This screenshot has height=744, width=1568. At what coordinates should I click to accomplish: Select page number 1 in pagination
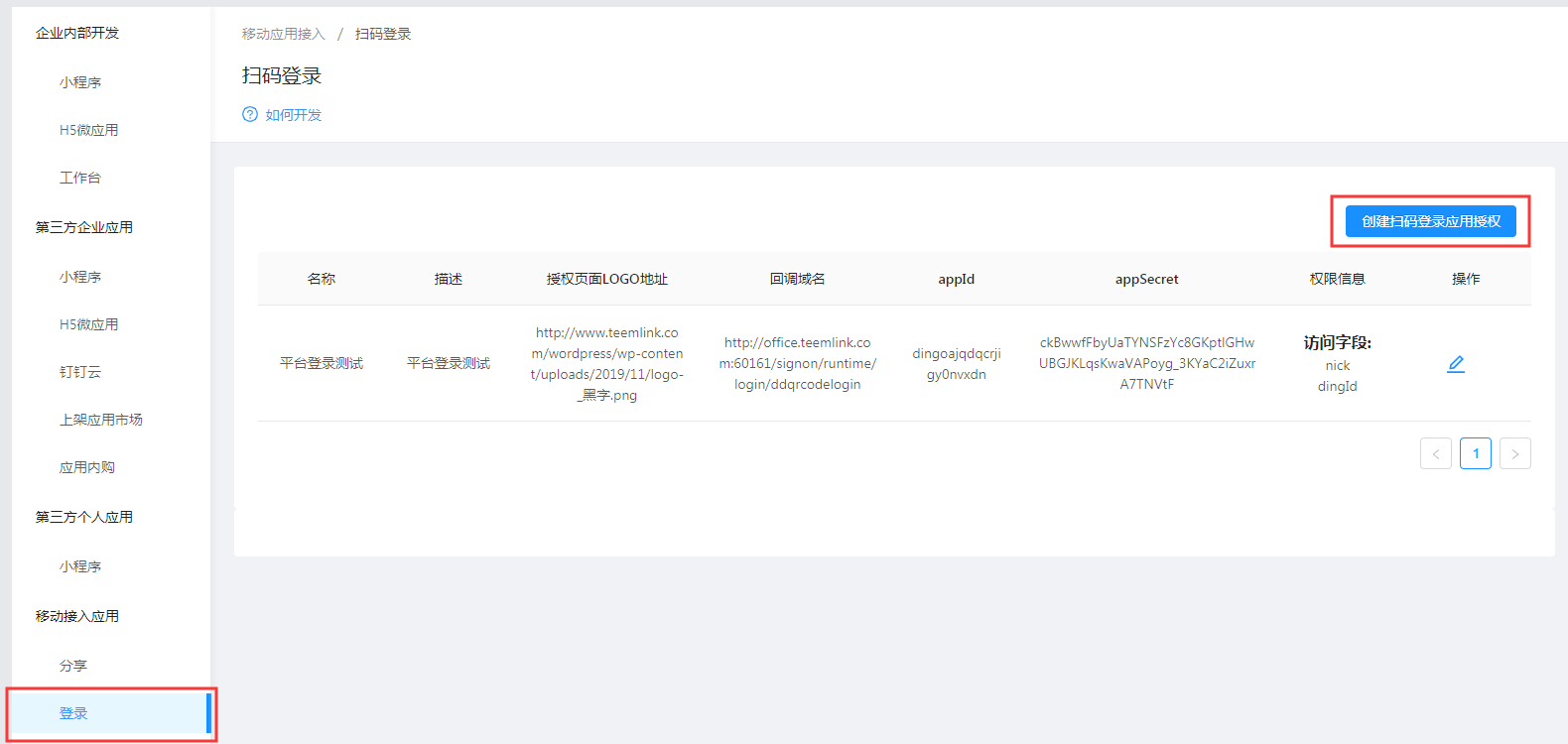point(1475,453)
